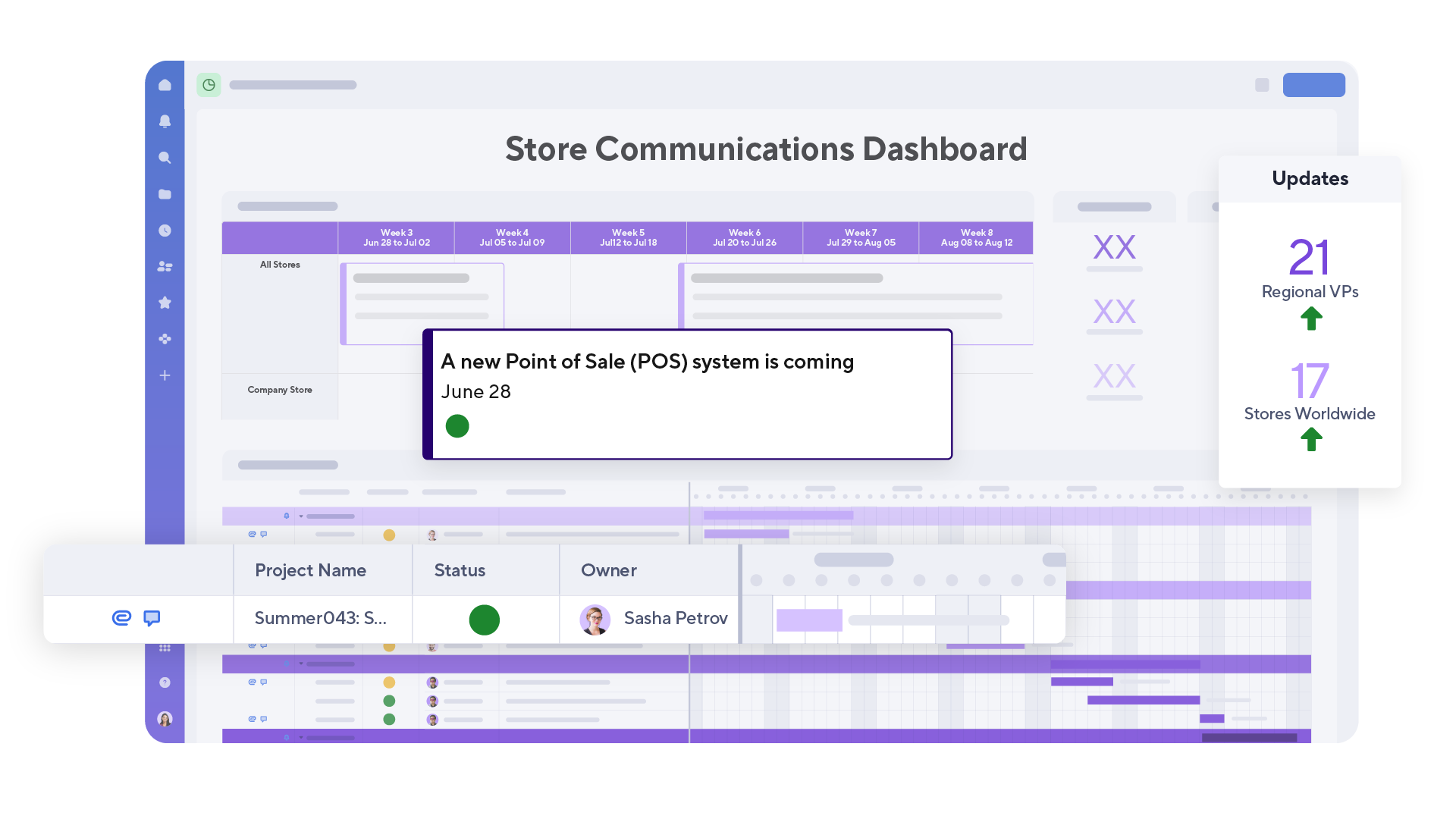
Task: Click the yellow status indicator dot
Action: pyautogui.click(x=390, y=535)
